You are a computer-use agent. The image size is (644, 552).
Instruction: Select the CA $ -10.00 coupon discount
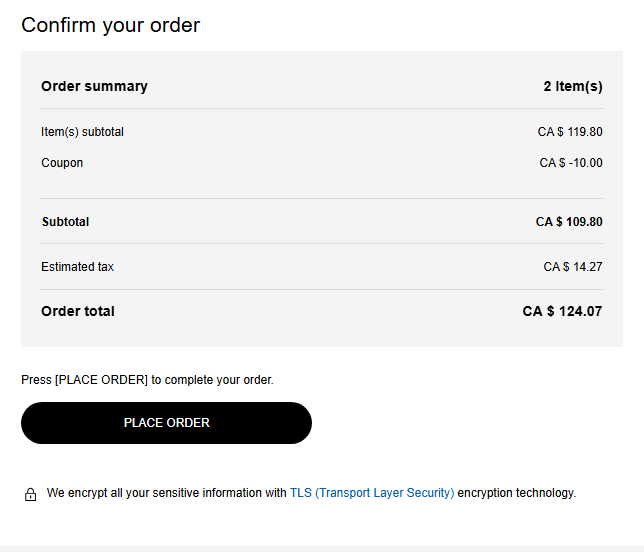[571, 163]
